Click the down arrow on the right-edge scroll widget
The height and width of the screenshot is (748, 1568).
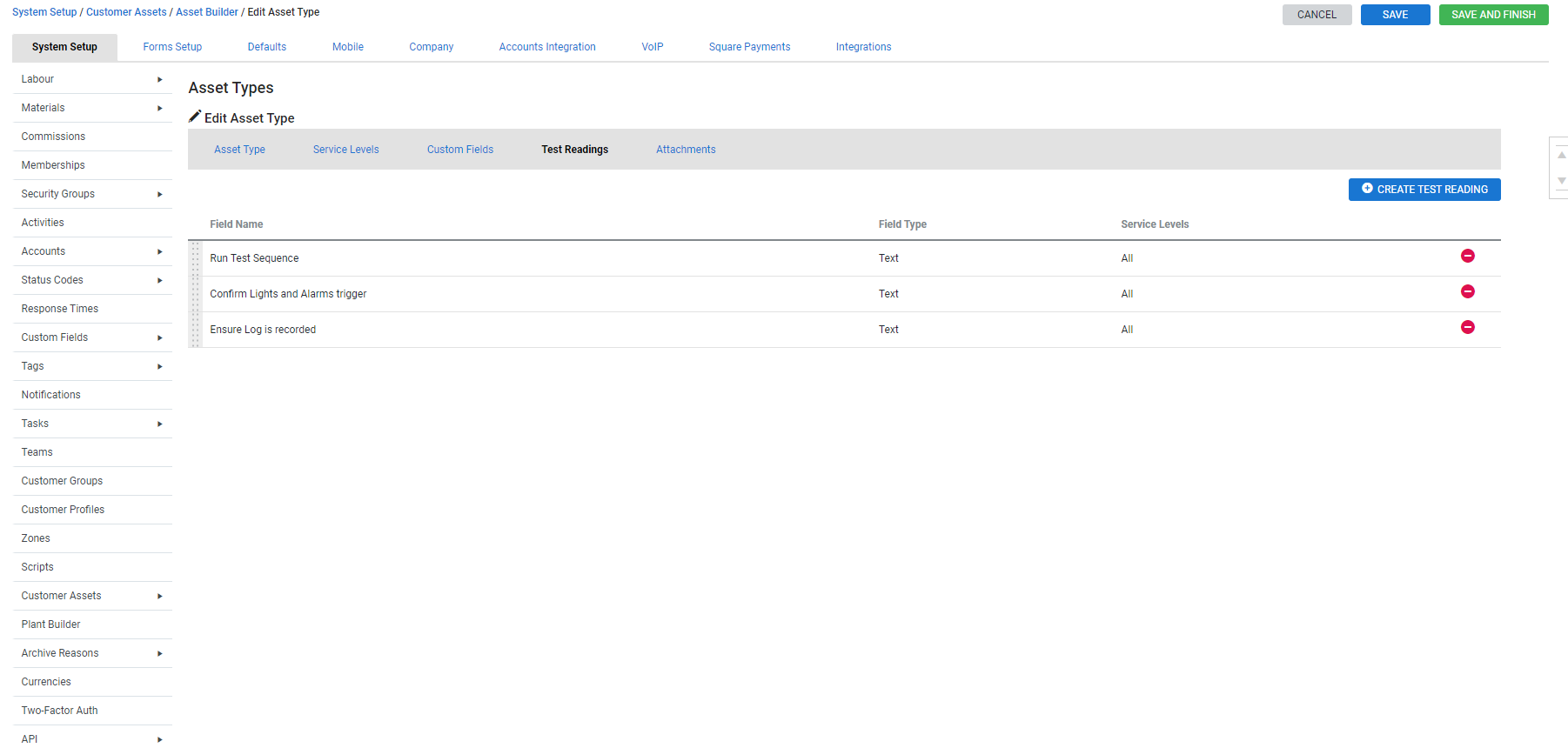tap(1561, 181)
